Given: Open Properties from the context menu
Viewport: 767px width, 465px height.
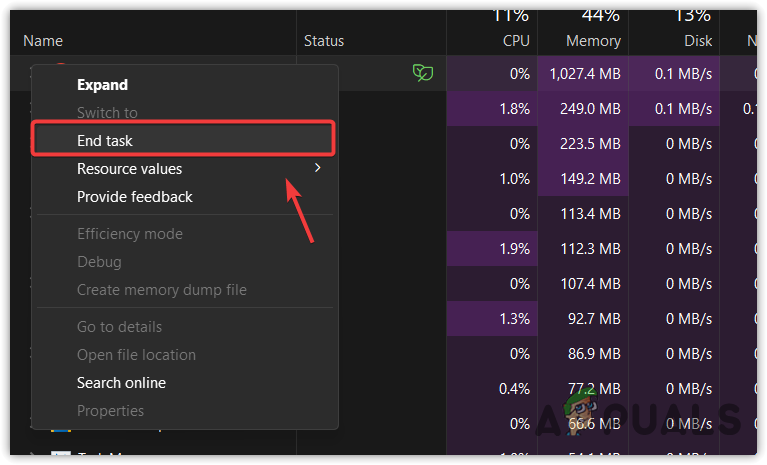Looking at the screenshot, I should (110, 411).
